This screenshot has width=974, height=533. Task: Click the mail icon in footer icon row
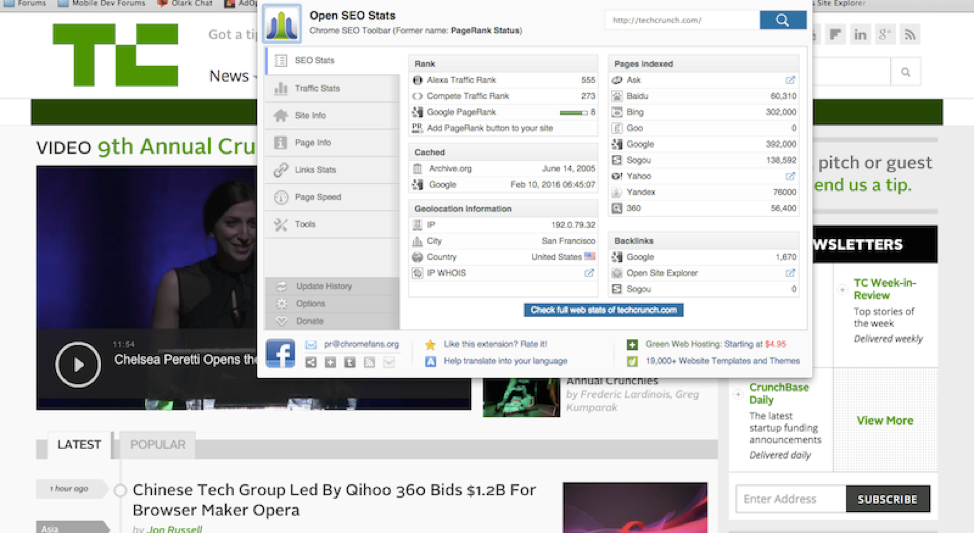click(389, 362)
